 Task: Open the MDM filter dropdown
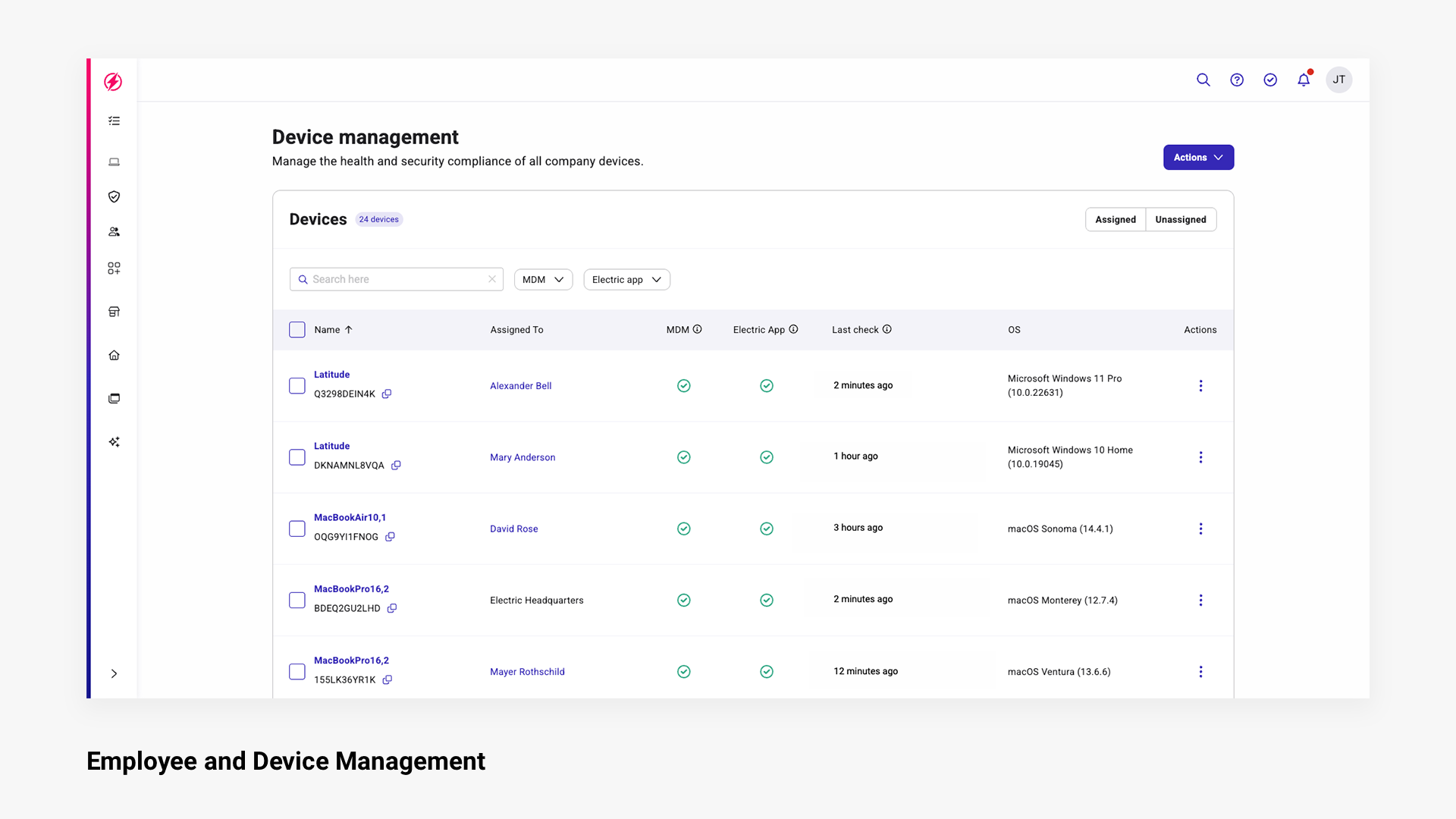coord(543,280)
